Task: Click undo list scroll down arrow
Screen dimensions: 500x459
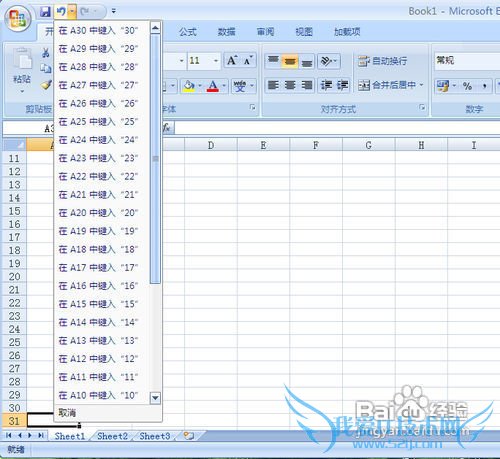Action: 155,398
